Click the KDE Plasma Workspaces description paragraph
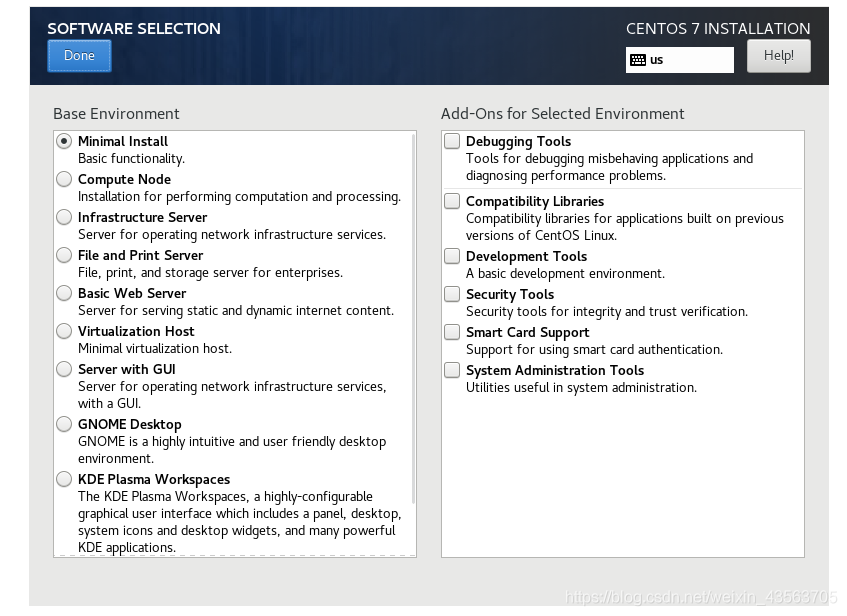The width and height of the screenshot is (847, 616). pos(239,522)
